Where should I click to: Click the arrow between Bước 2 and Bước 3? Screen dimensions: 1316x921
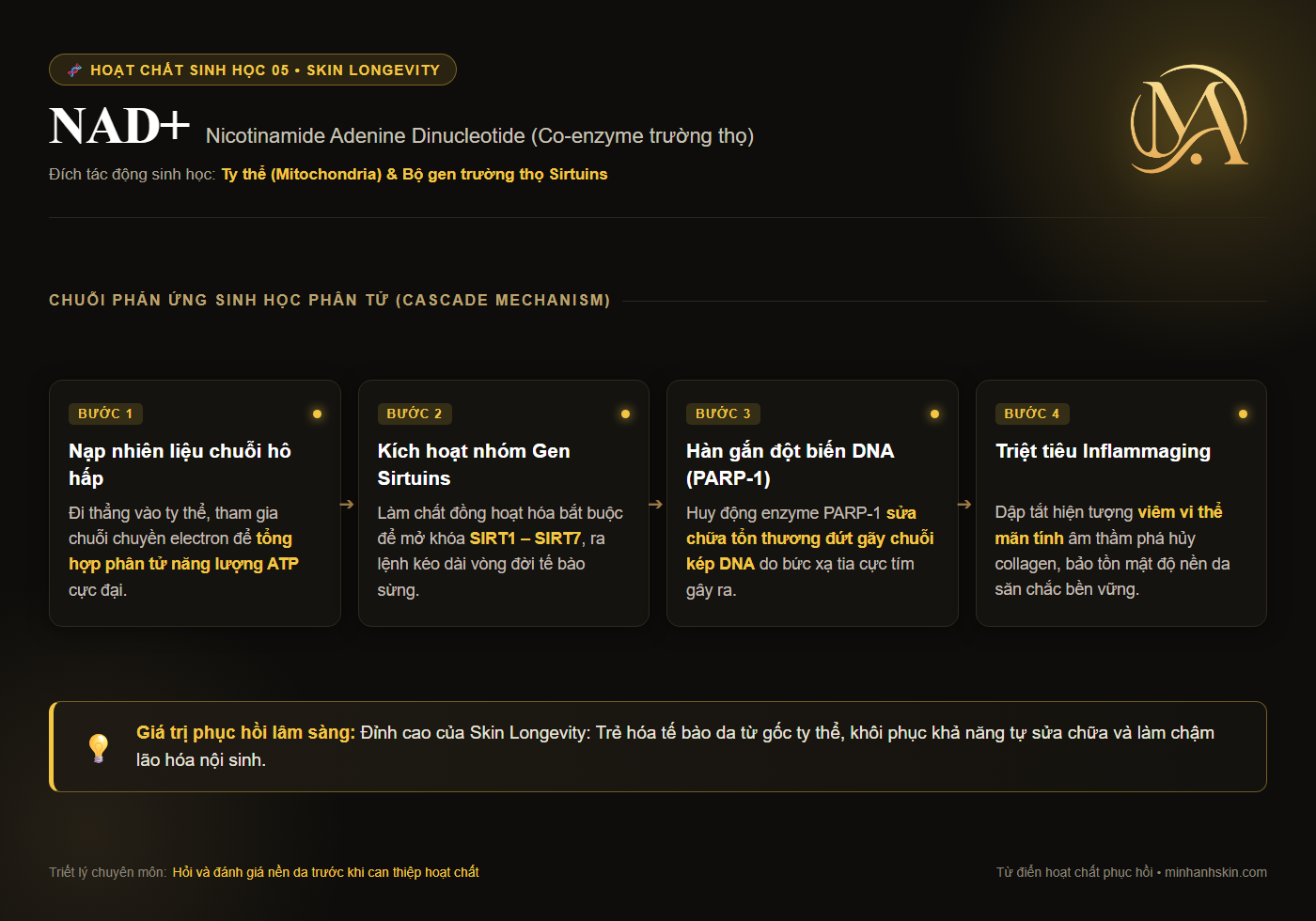click(656, 504)
